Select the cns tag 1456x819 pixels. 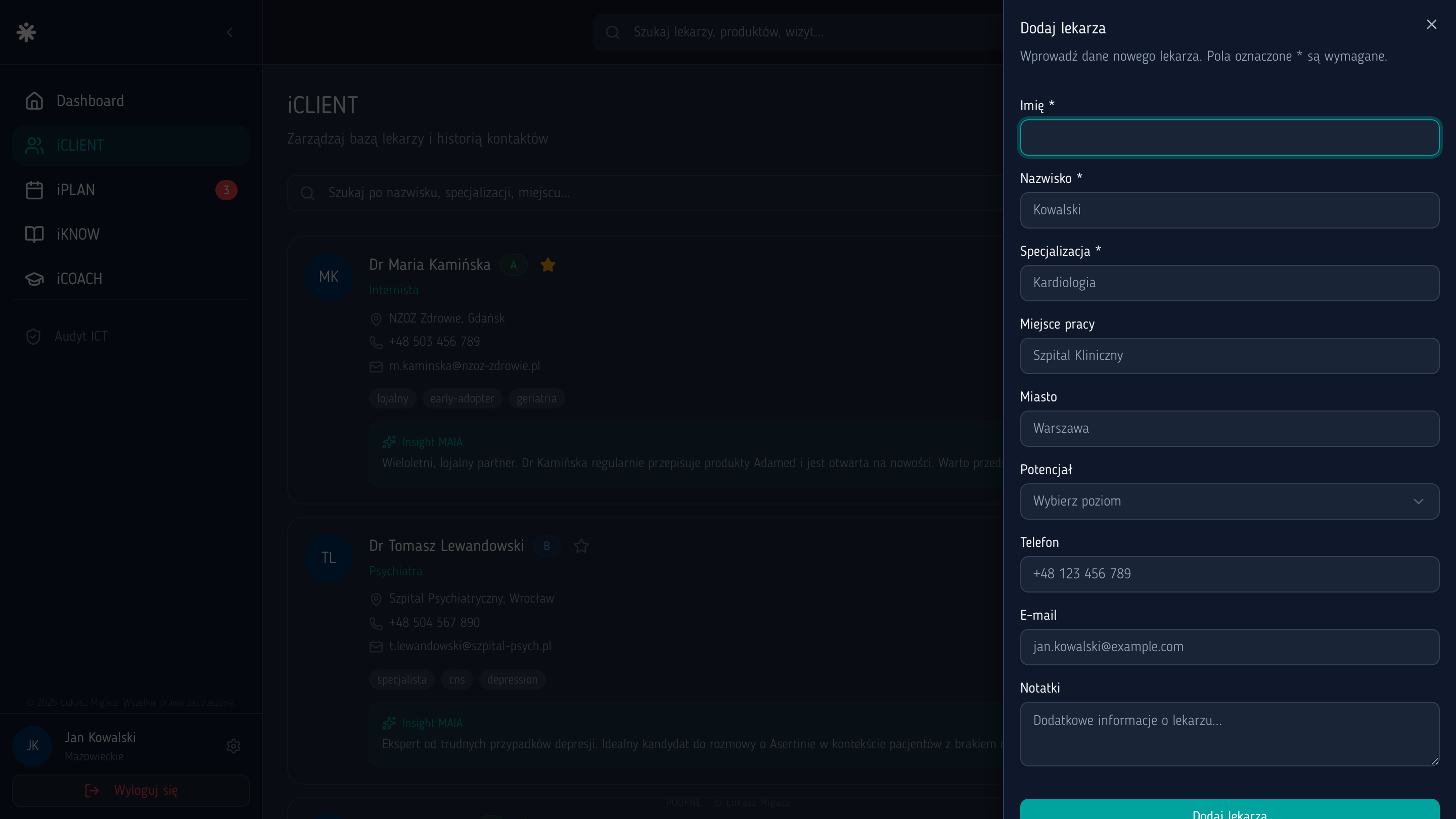(457, 679)
